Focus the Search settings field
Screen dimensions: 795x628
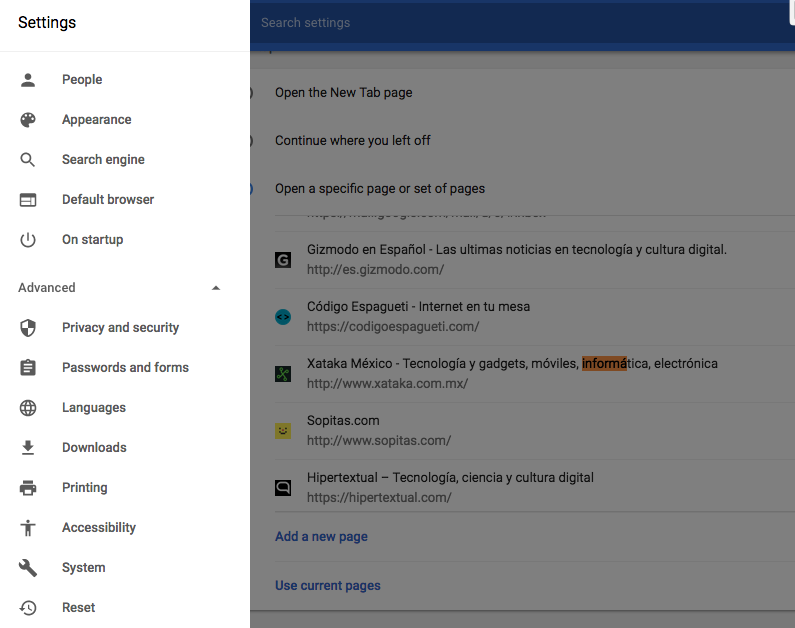(x=522, y=23)
